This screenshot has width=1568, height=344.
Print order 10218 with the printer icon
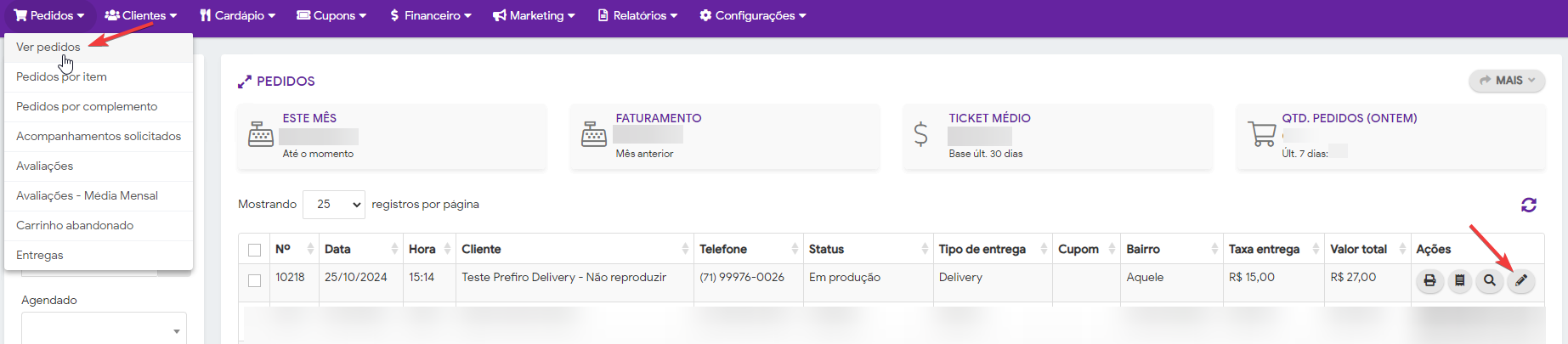coord(1429,280)
